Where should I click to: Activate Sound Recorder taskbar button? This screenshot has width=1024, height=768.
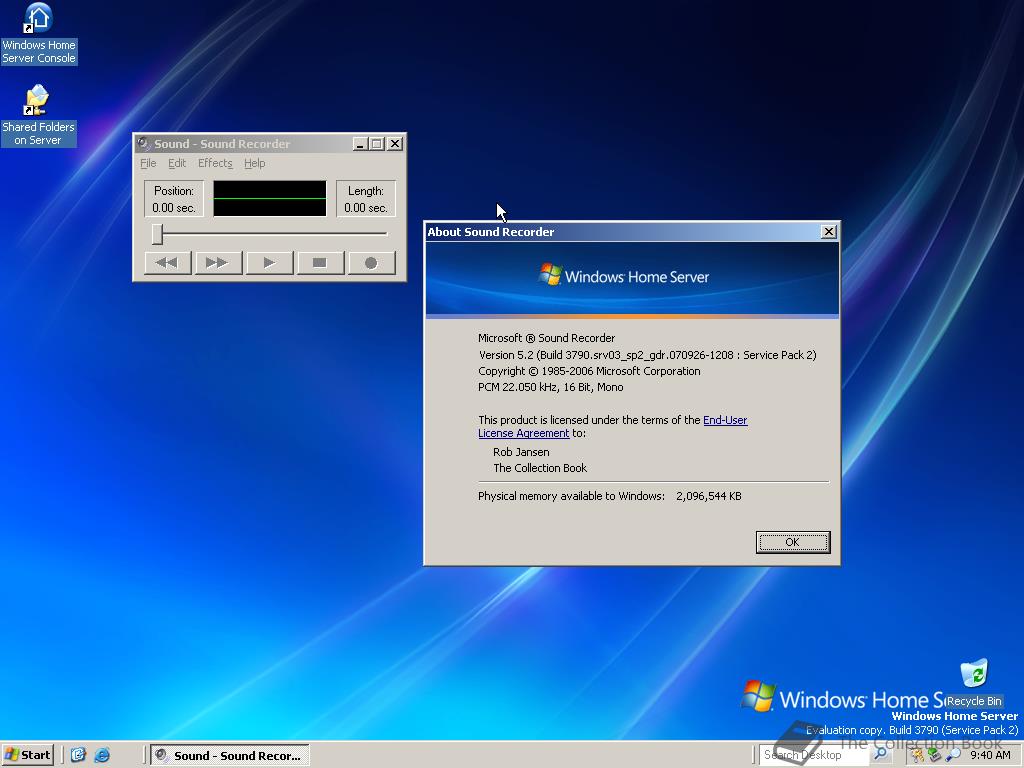coord(230,756)
